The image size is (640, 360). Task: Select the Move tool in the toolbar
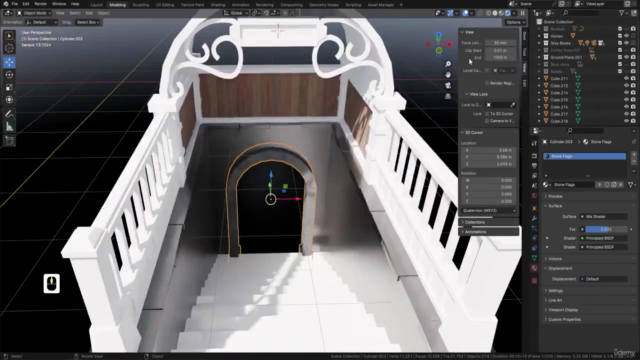pos(9,62)
